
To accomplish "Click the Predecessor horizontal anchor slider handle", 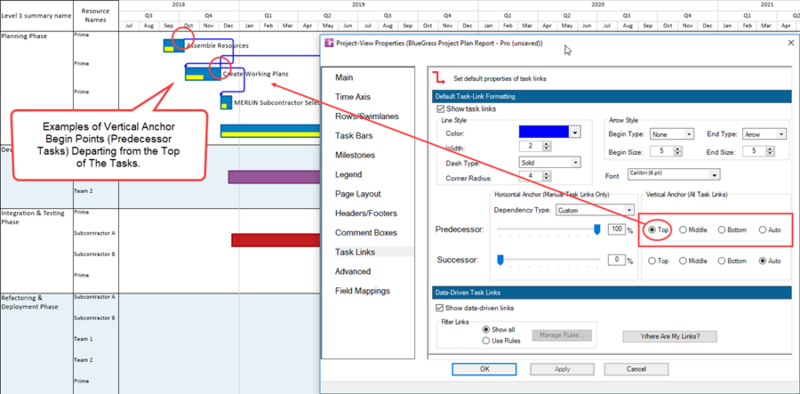I will pos(597,230).
